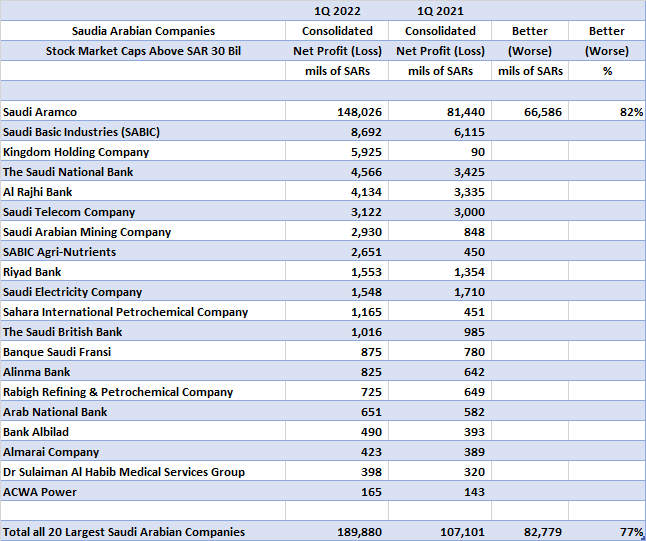Screen dimensions: 646x541
Task: Select Saudi British Bank value 1,016
Action: point(337,331)
